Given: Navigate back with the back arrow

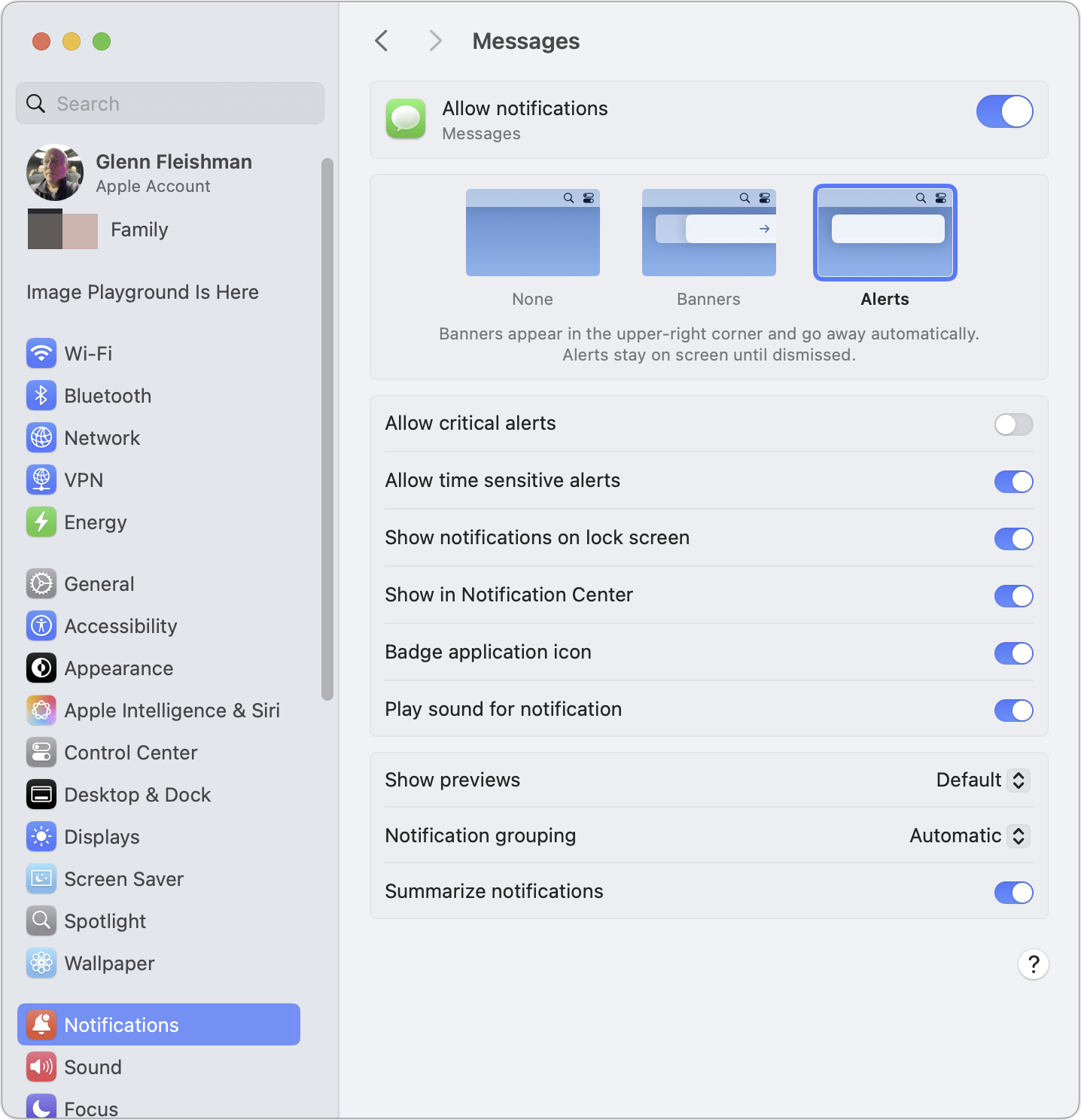Looking at the screenshot, I should point(381,40).
